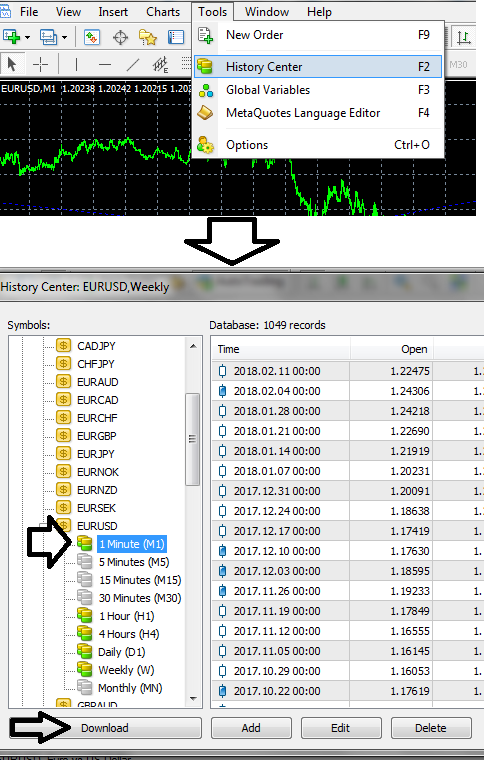484x760 pixels.
Task: Click the Open column header
Action: pyautogui.click(x=391, y=349)
